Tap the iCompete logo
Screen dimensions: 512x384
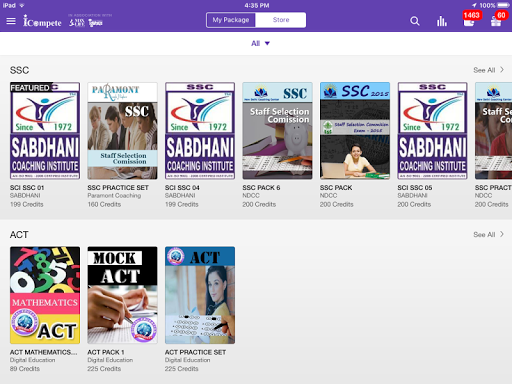tap(42, 21)
